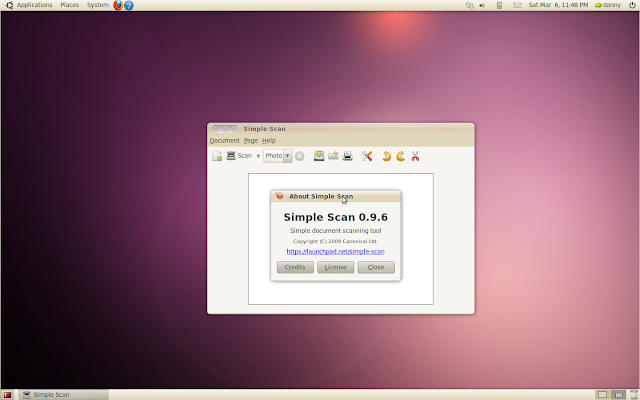
Task: Click the Ubuntu logo in top panel
Action: click(x=9, y=5)
